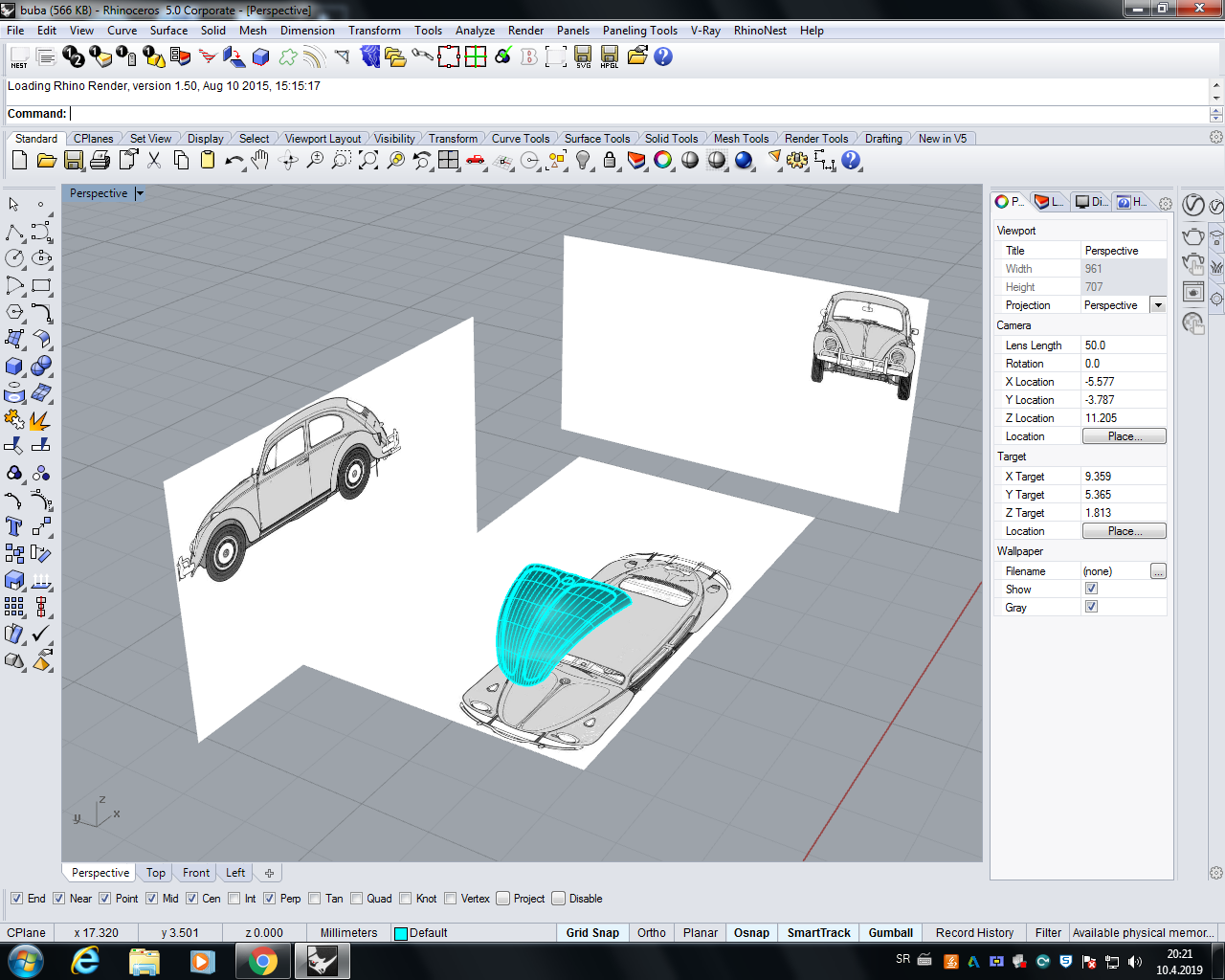Choose the Text object T tool
Image resolution: width=1225 pixels, height=980 pixels.
(x=14, y=527)
